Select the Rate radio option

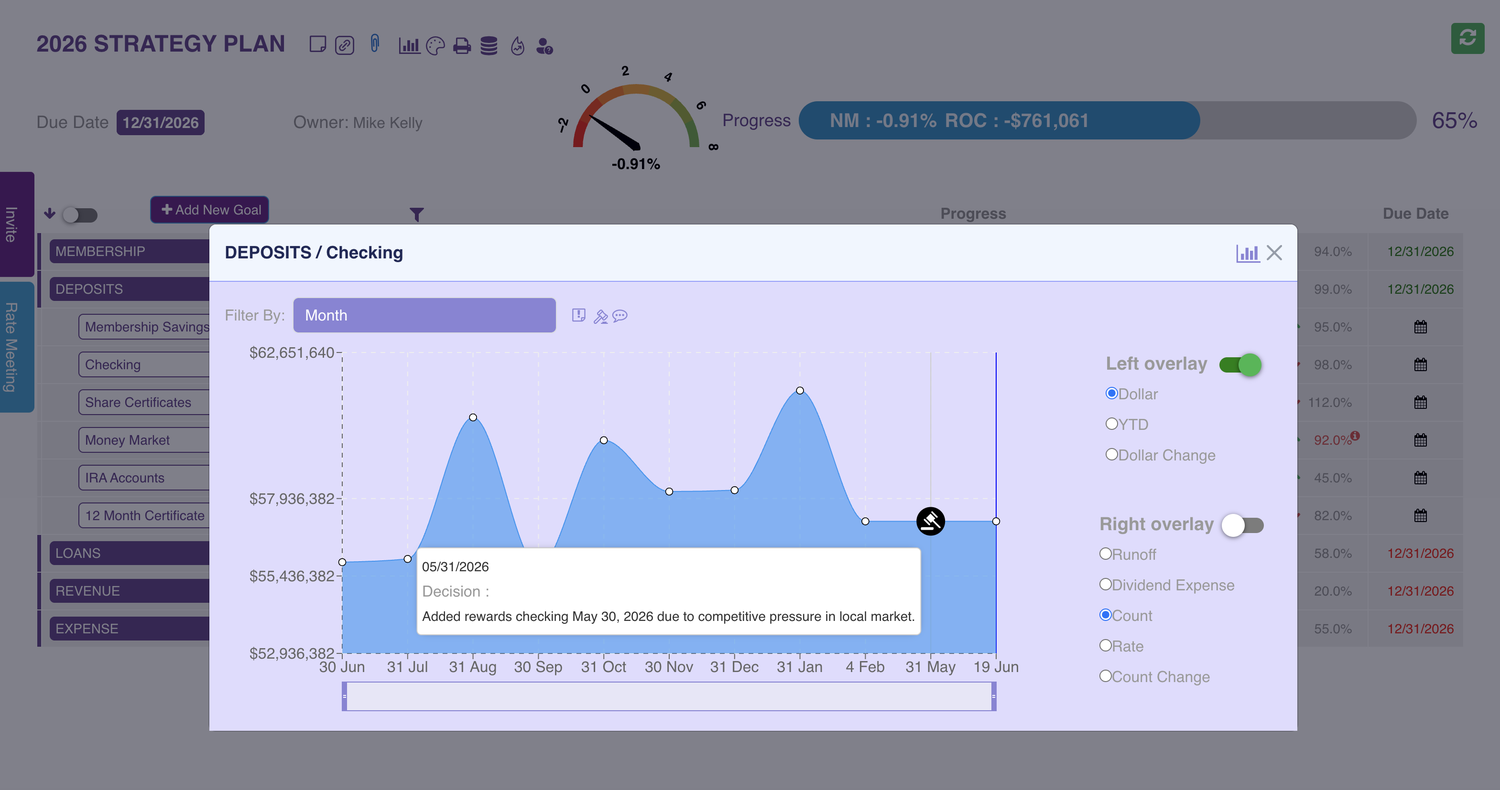click(1105, 646)
